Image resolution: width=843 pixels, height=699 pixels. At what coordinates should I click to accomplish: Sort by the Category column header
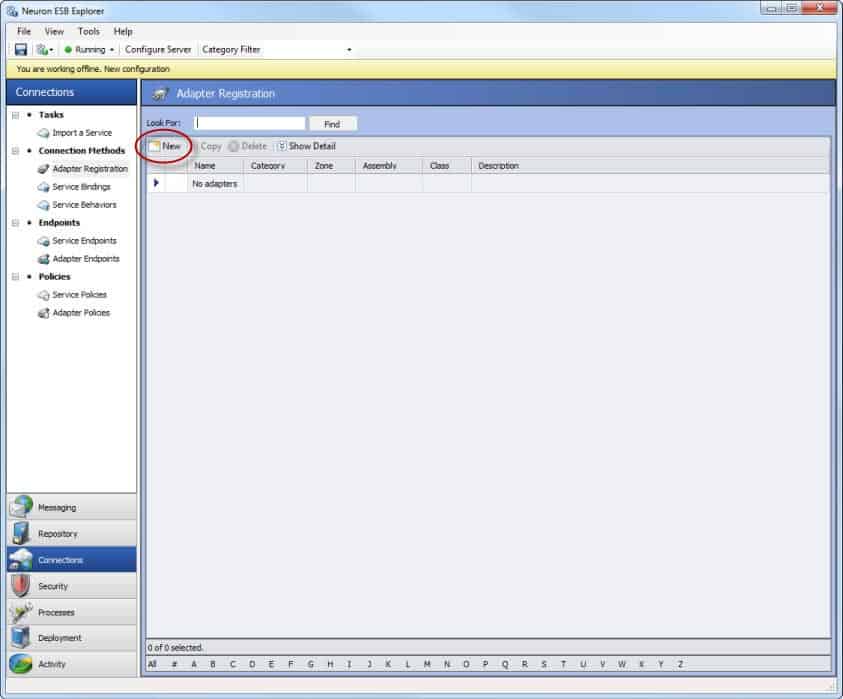(276, 166)
